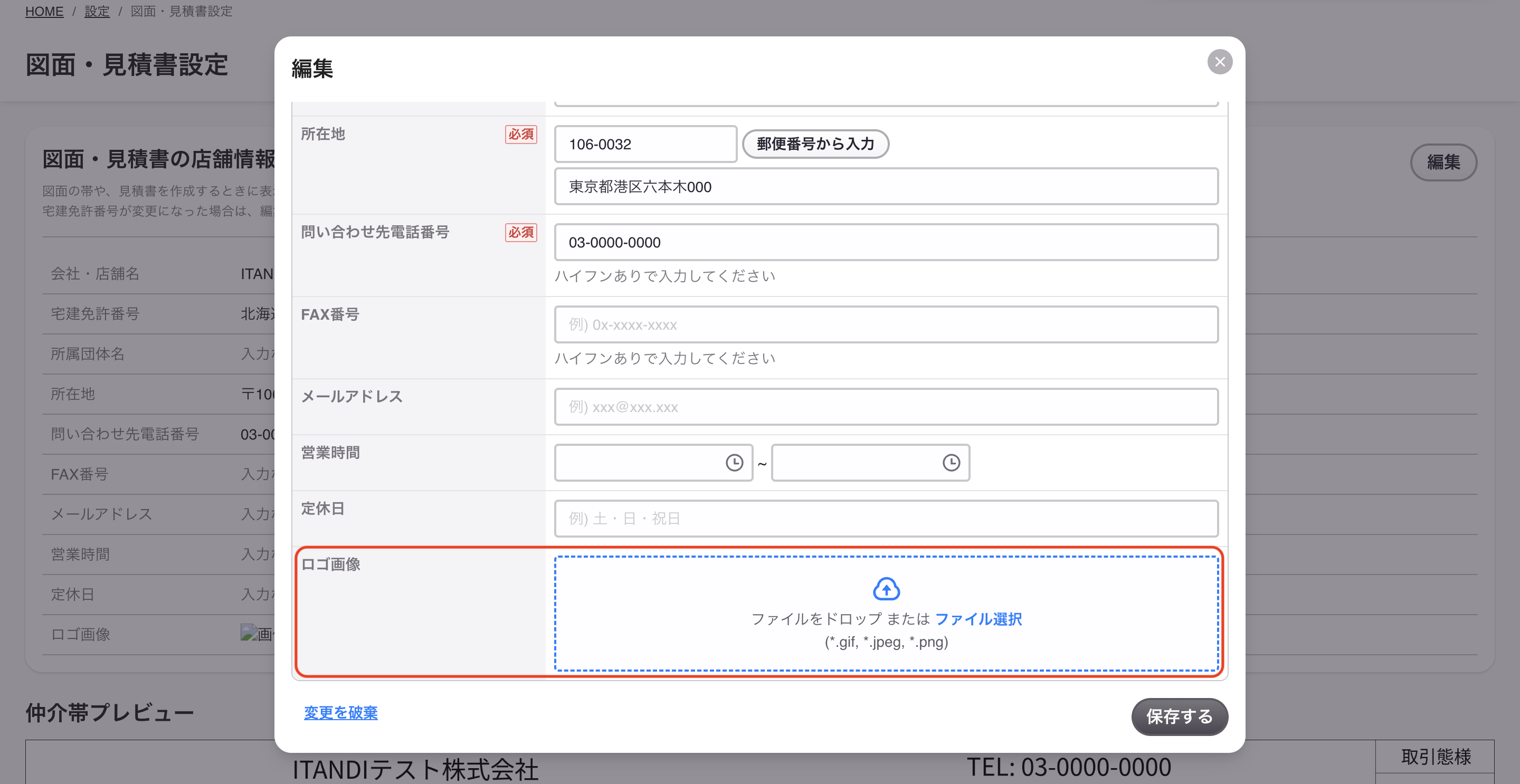Focus the phone number field 03-0000-0000
Screen dimensions: 1520x784
click(886, 242)
